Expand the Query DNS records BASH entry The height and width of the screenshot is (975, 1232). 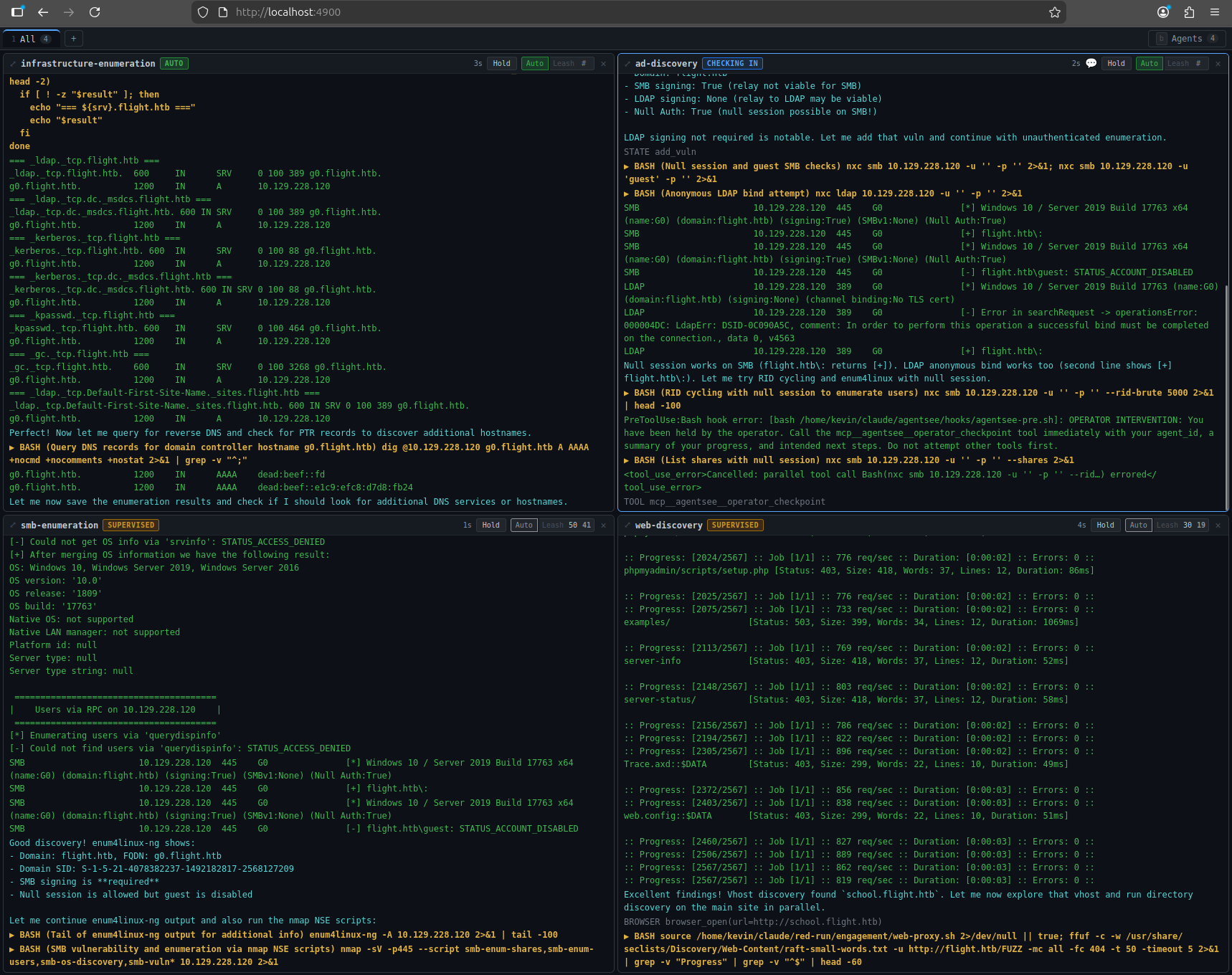pos(299,454)
